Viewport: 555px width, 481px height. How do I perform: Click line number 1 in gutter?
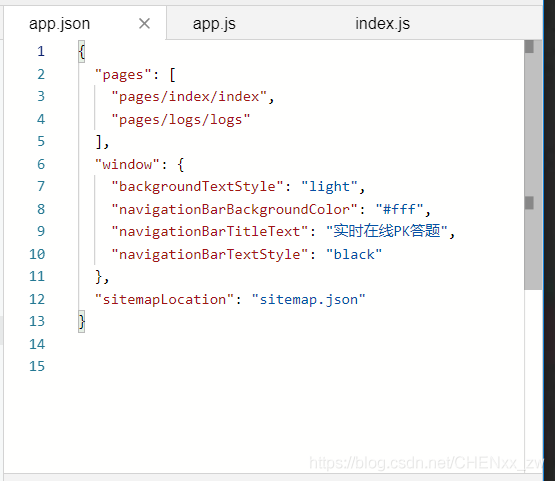(41, 51)
